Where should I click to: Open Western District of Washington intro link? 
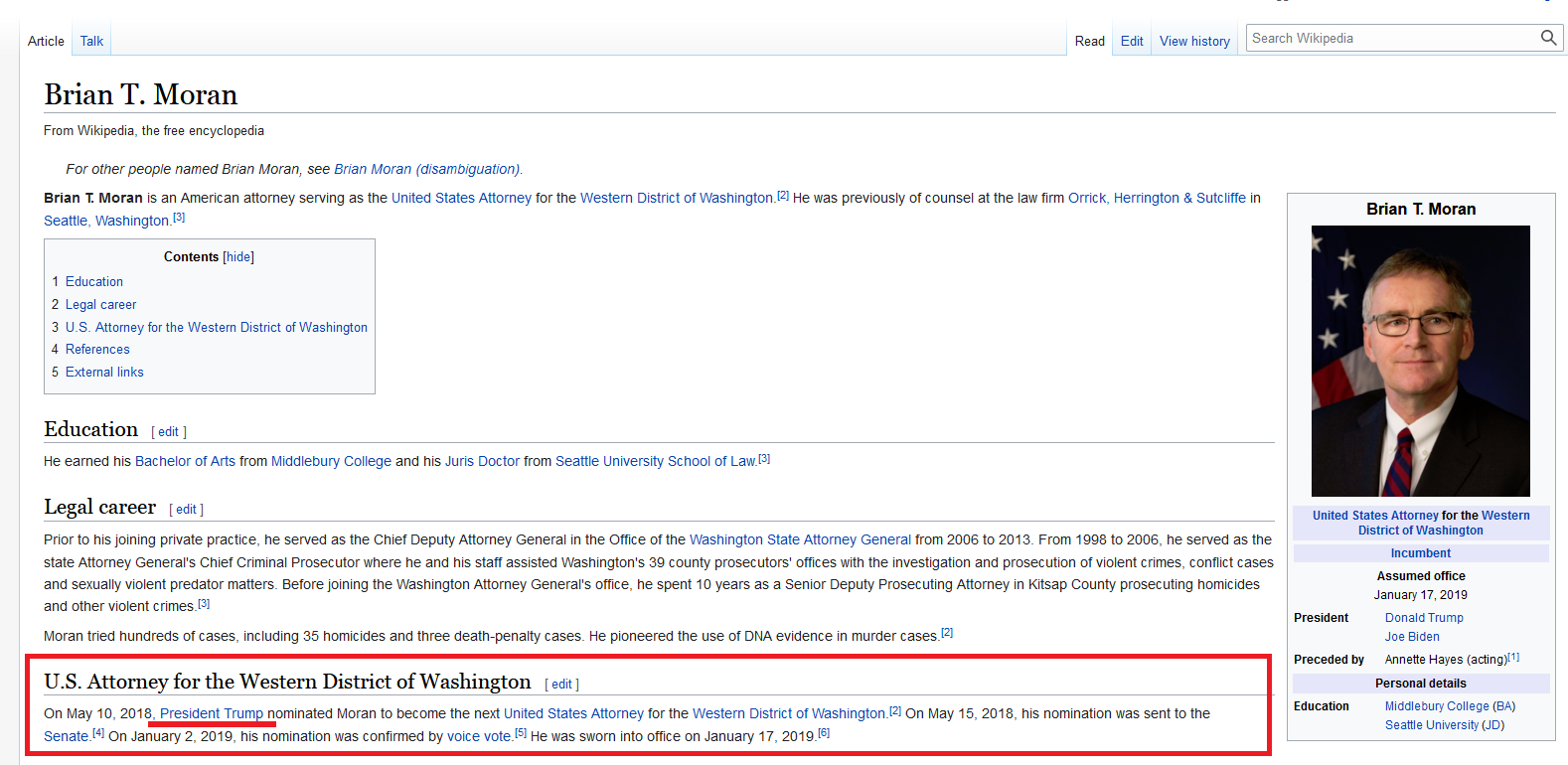click(x=677, y=198)
